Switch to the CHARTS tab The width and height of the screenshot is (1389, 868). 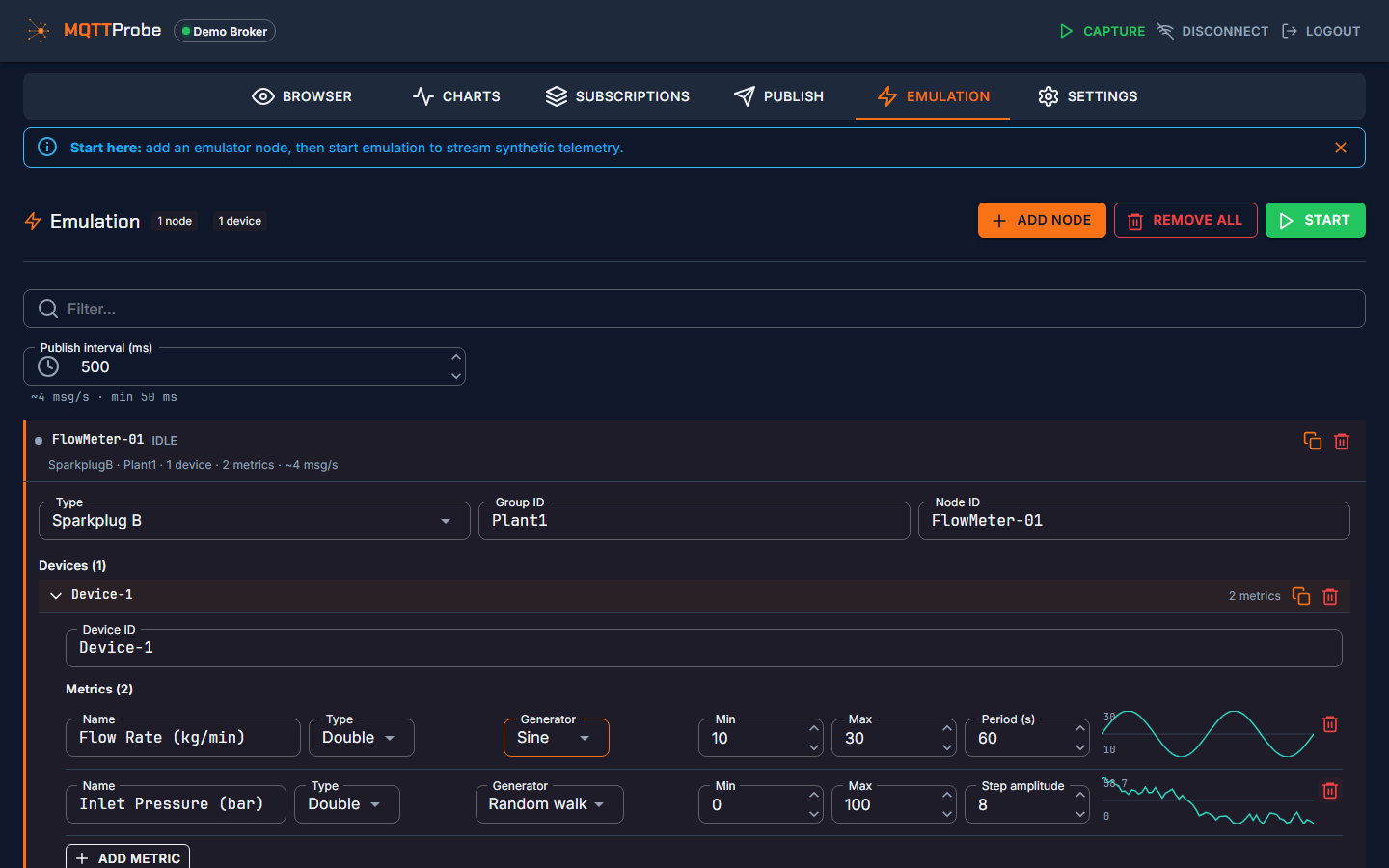pyautogui.click(x=456, y=96)
